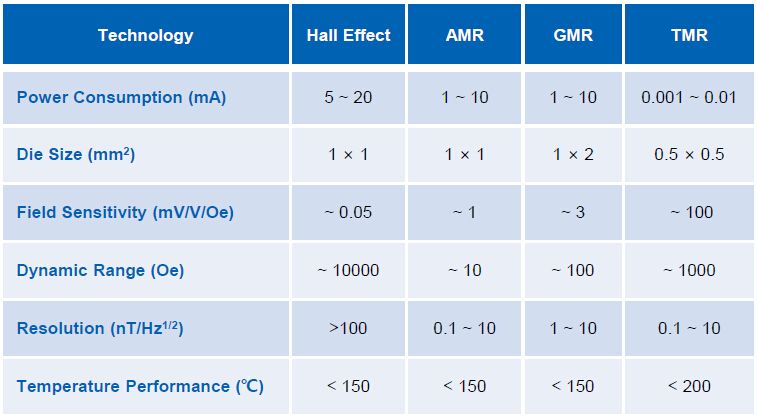The width and height of the screenshot is (757, 419).
Task: Select the 0.001 ~ 0.01 TMR cell
Action: [690, 97]
